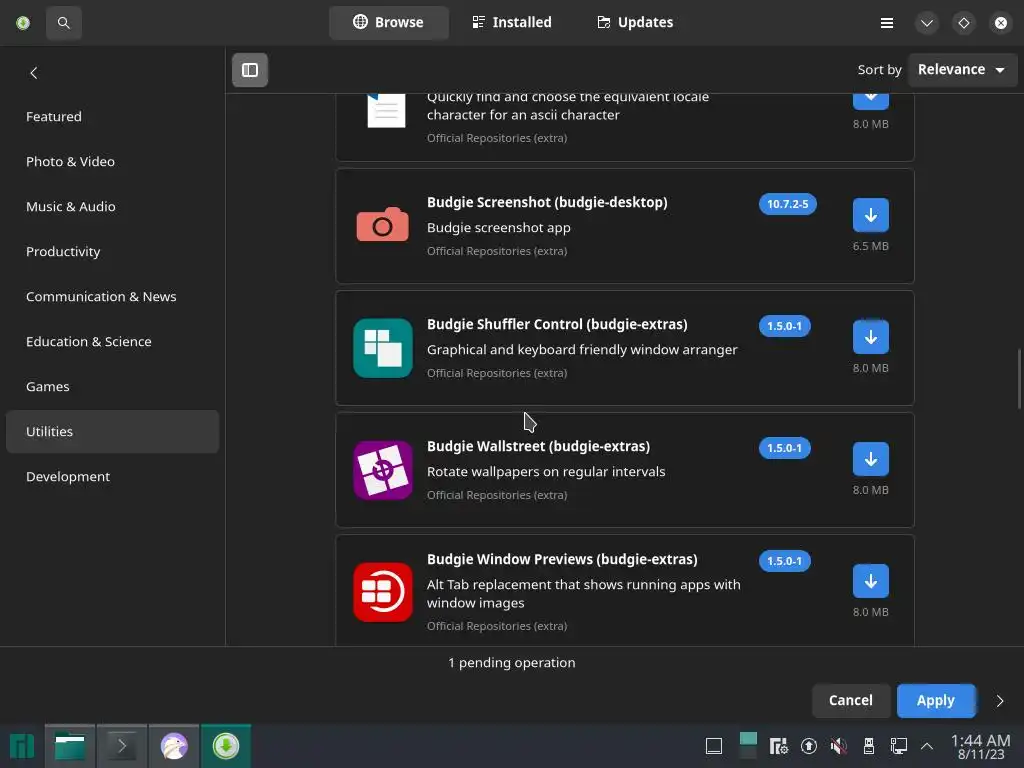Expand hidden system tray icons arrow
Image resolution: width=1024 pixels, height=768 pixels.
tap(927, 746)
